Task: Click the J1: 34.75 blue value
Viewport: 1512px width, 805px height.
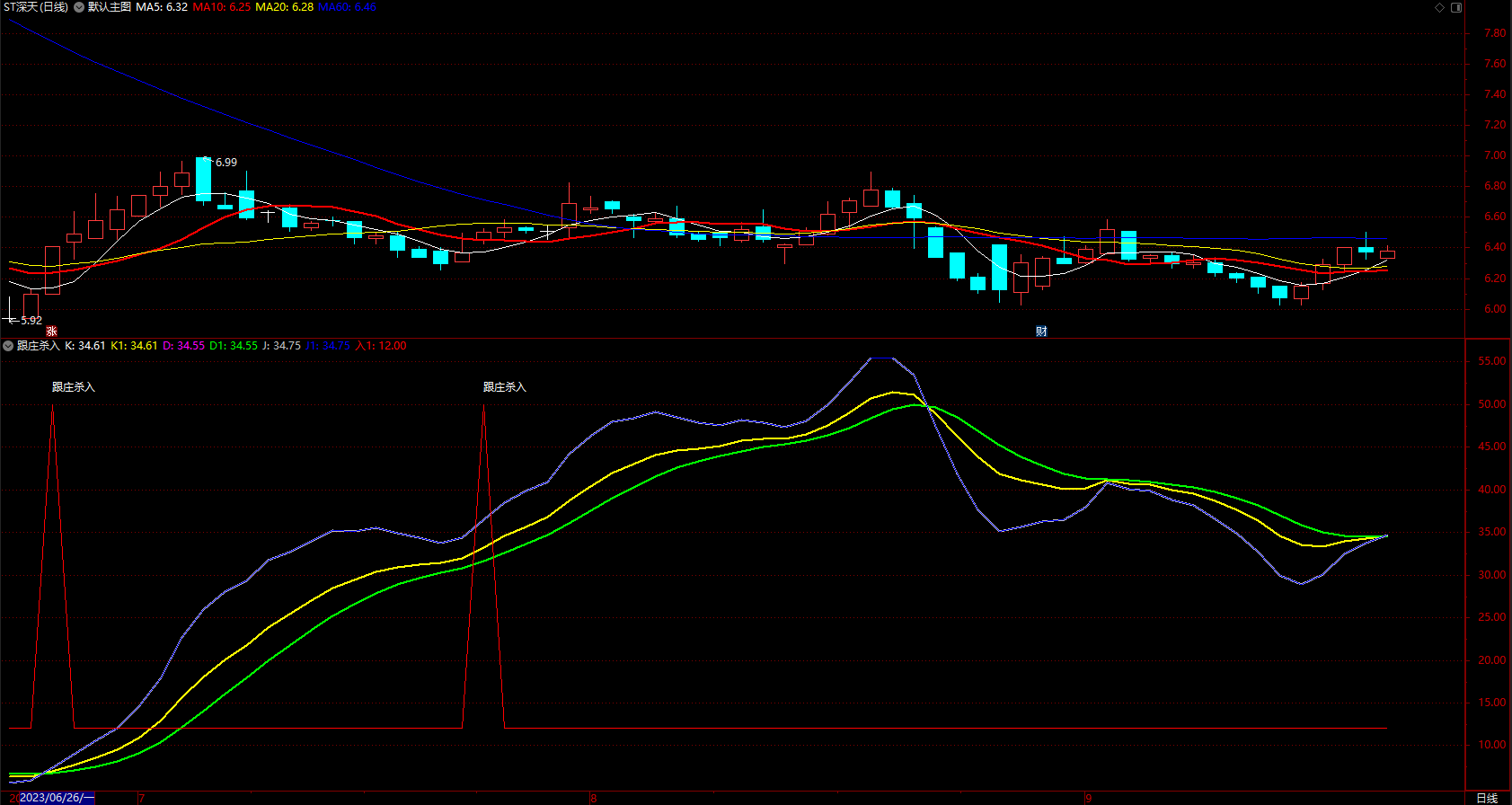Action: (328, 346)
